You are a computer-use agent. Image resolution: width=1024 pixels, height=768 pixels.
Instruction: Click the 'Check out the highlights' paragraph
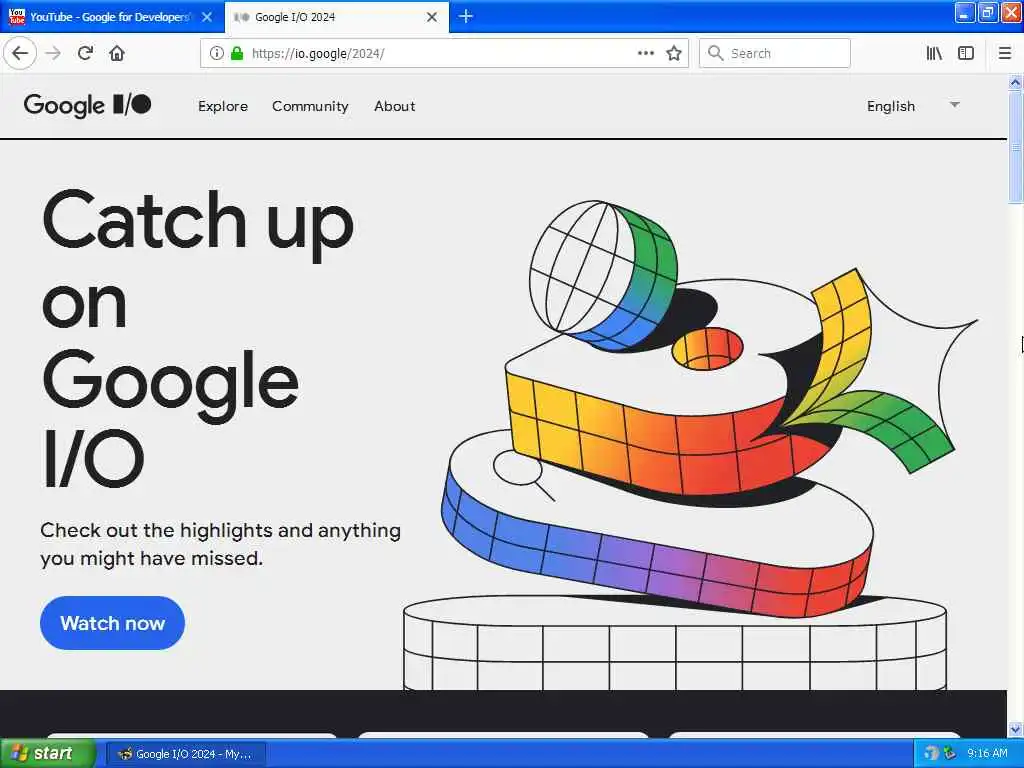pyautogui.click(x=220, y=544)
